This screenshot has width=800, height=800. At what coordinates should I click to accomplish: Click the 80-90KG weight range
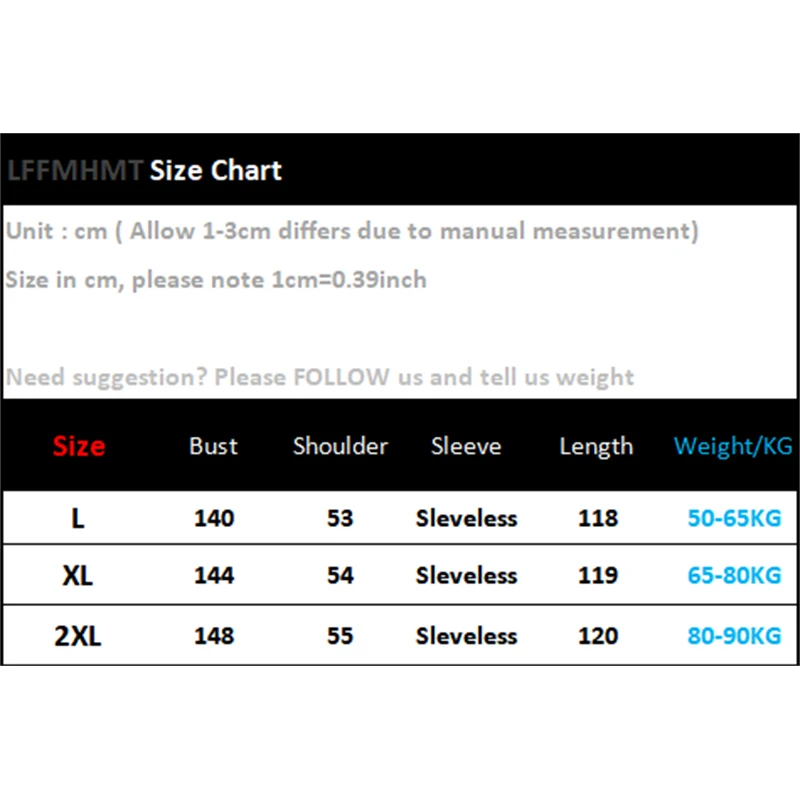point(734,636)
